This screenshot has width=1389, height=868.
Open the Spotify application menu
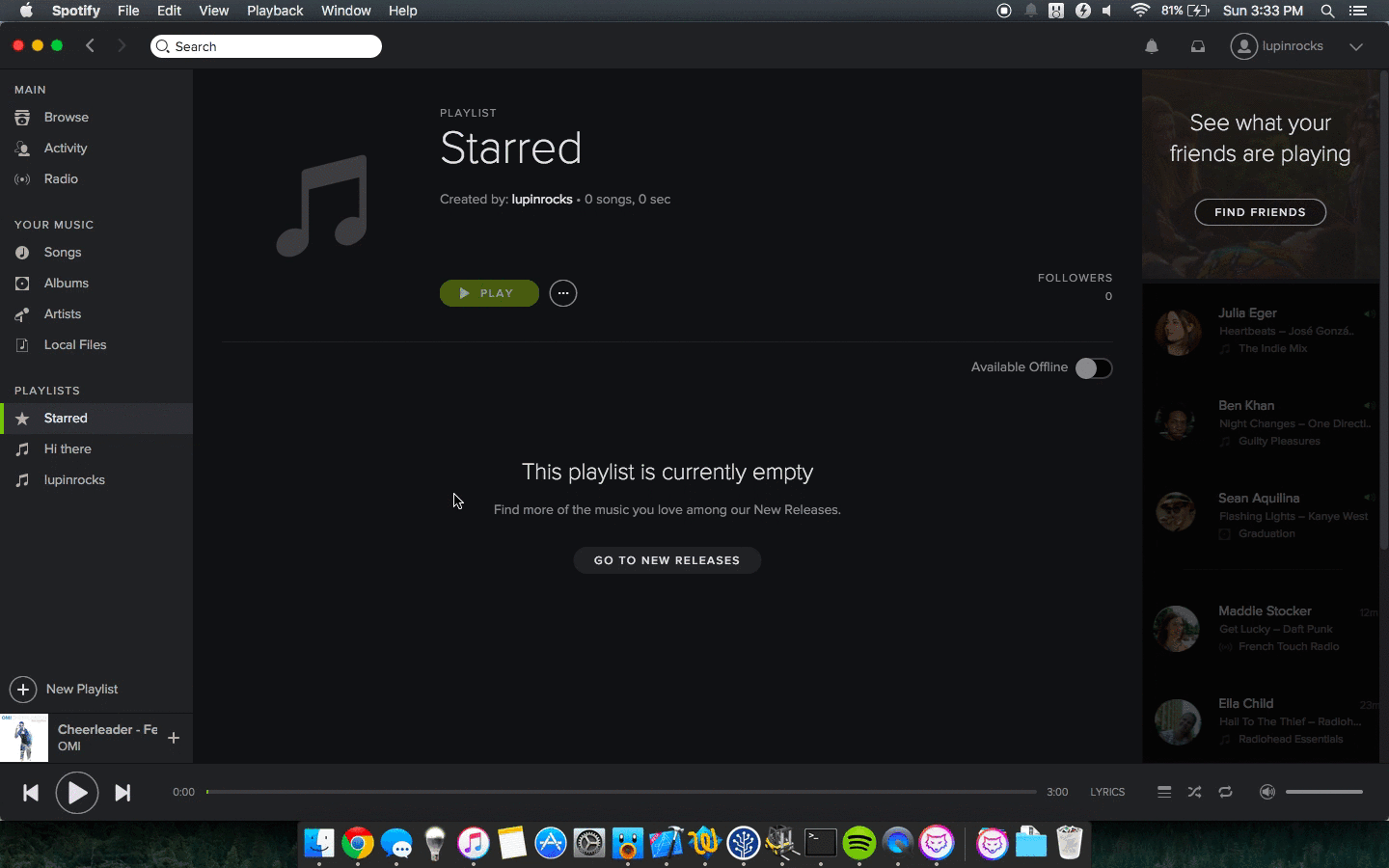75,11
